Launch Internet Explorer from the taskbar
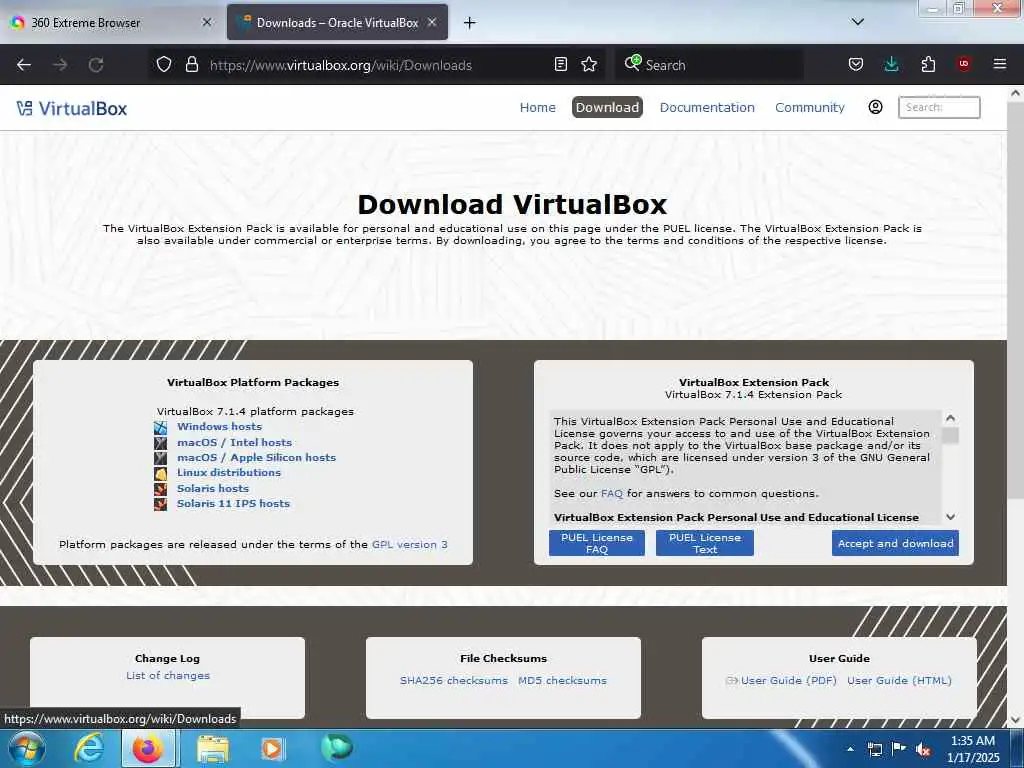The image size is (1024, 768). click(89, 748)
